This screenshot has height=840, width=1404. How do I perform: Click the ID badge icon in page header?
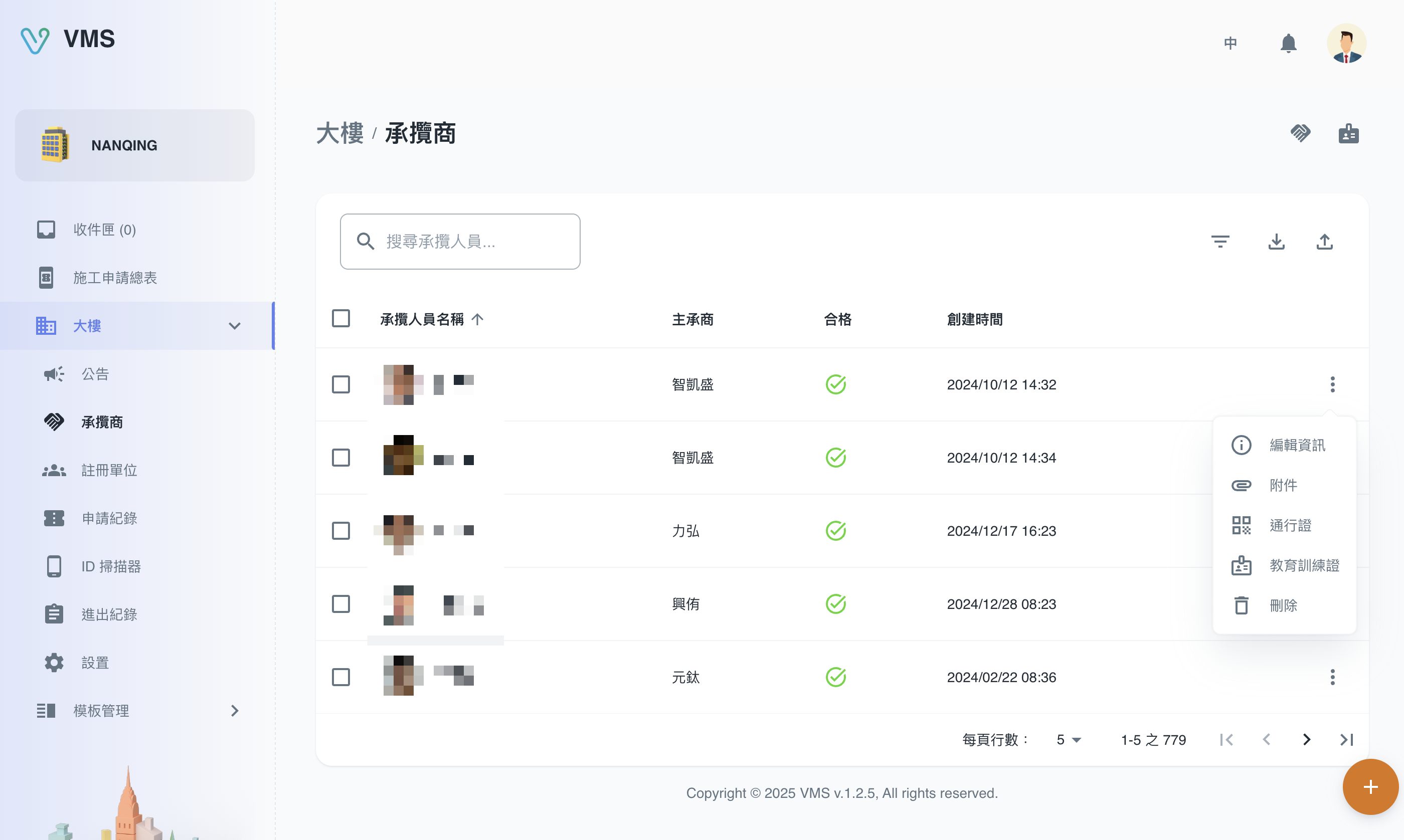[x=1348, y=134]
